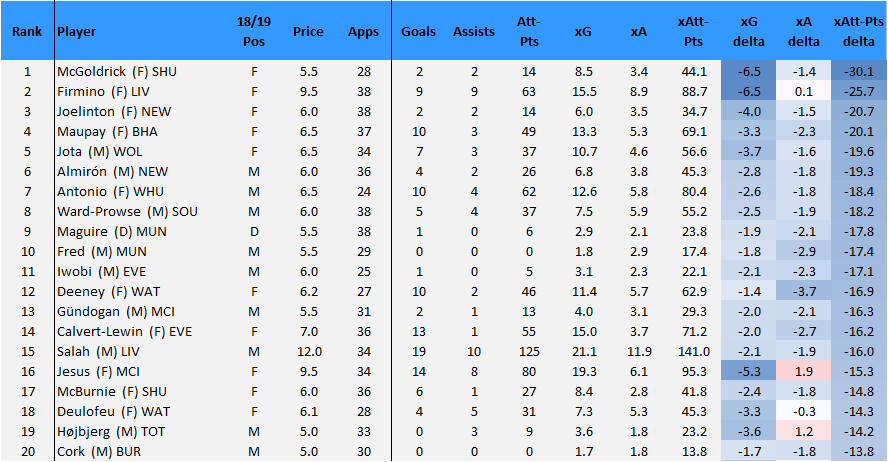The image size is (888, 462).
Task: Click Cork (M) BUR player name
Action: pos(99,452)
